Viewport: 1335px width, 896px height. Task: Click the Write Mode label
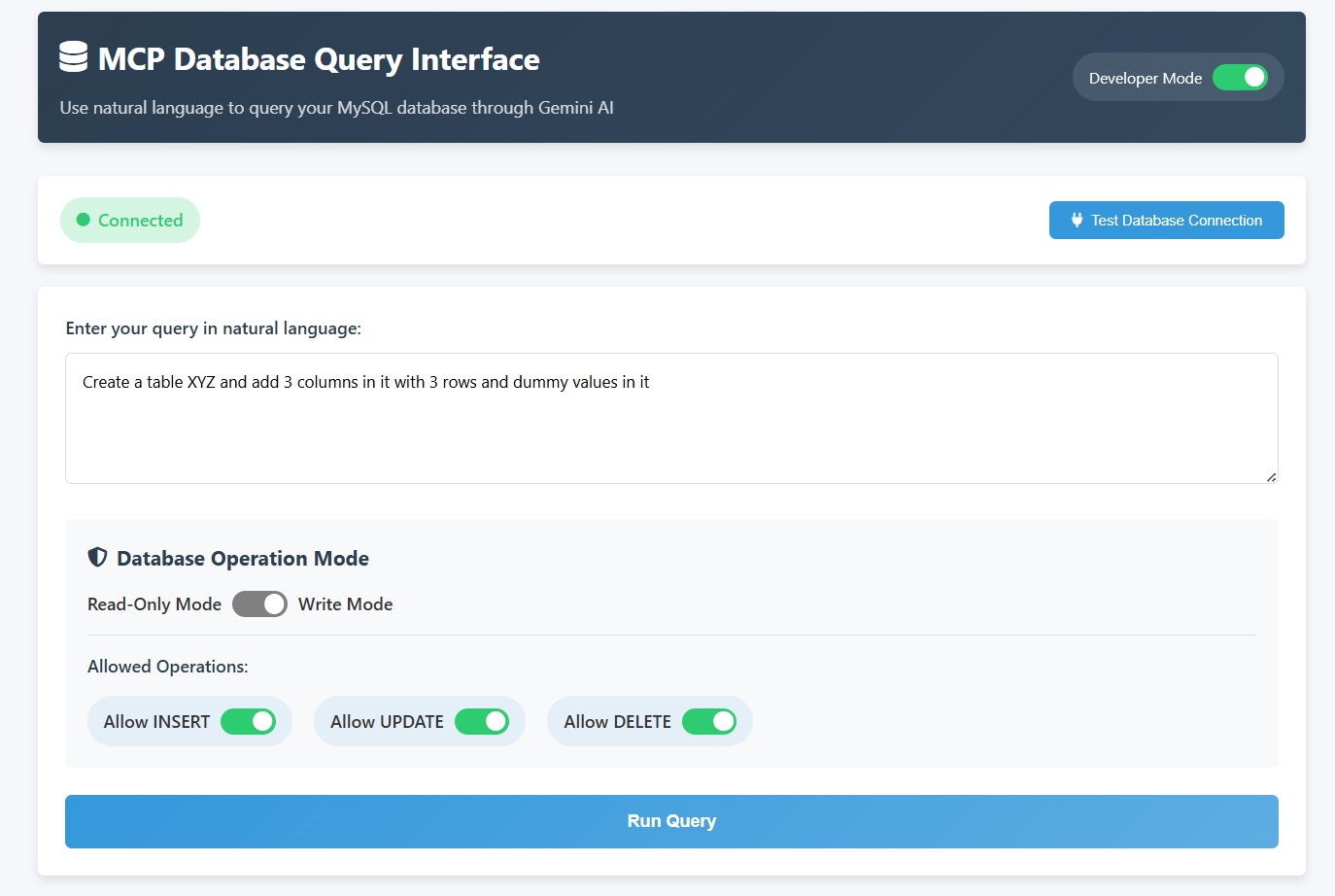click(345, 603)
